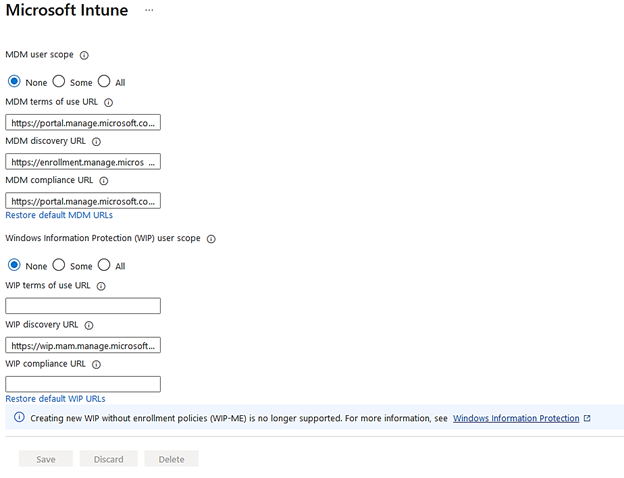Click info icon next to MDM discovery URL
The image size is (624, 478).
tap(96, 142)
